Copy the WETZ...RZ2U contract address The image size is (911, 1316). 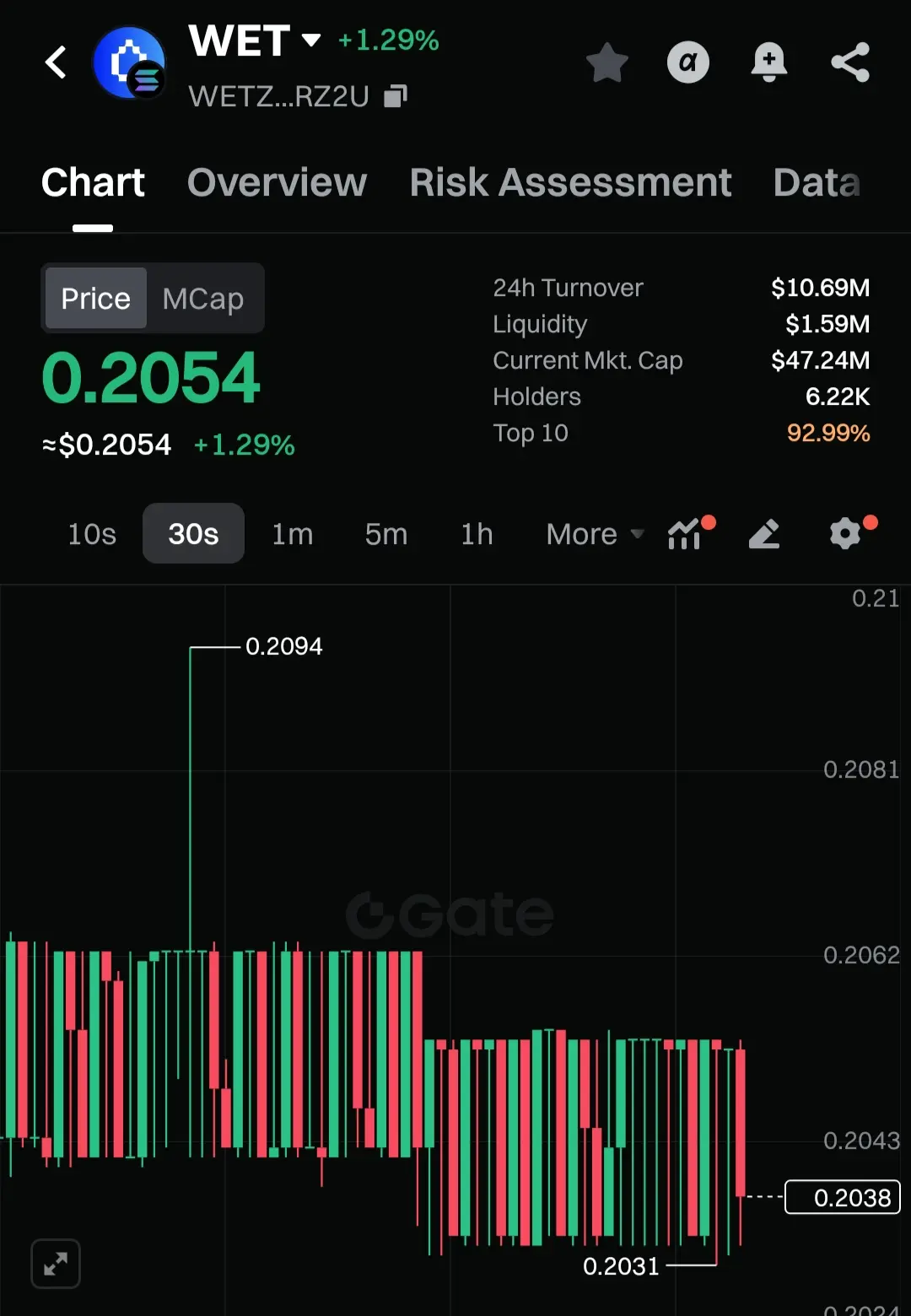[x=396, y=96]
